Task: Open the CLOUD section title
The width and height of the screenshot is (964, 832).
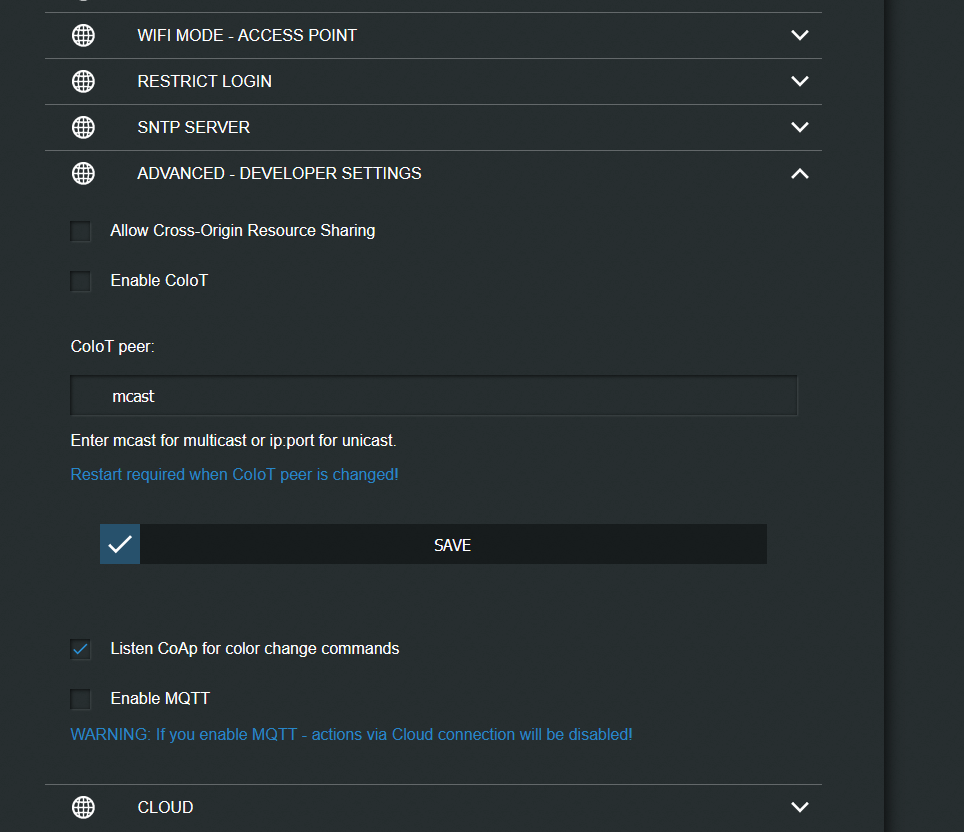Action: [166, 807]
